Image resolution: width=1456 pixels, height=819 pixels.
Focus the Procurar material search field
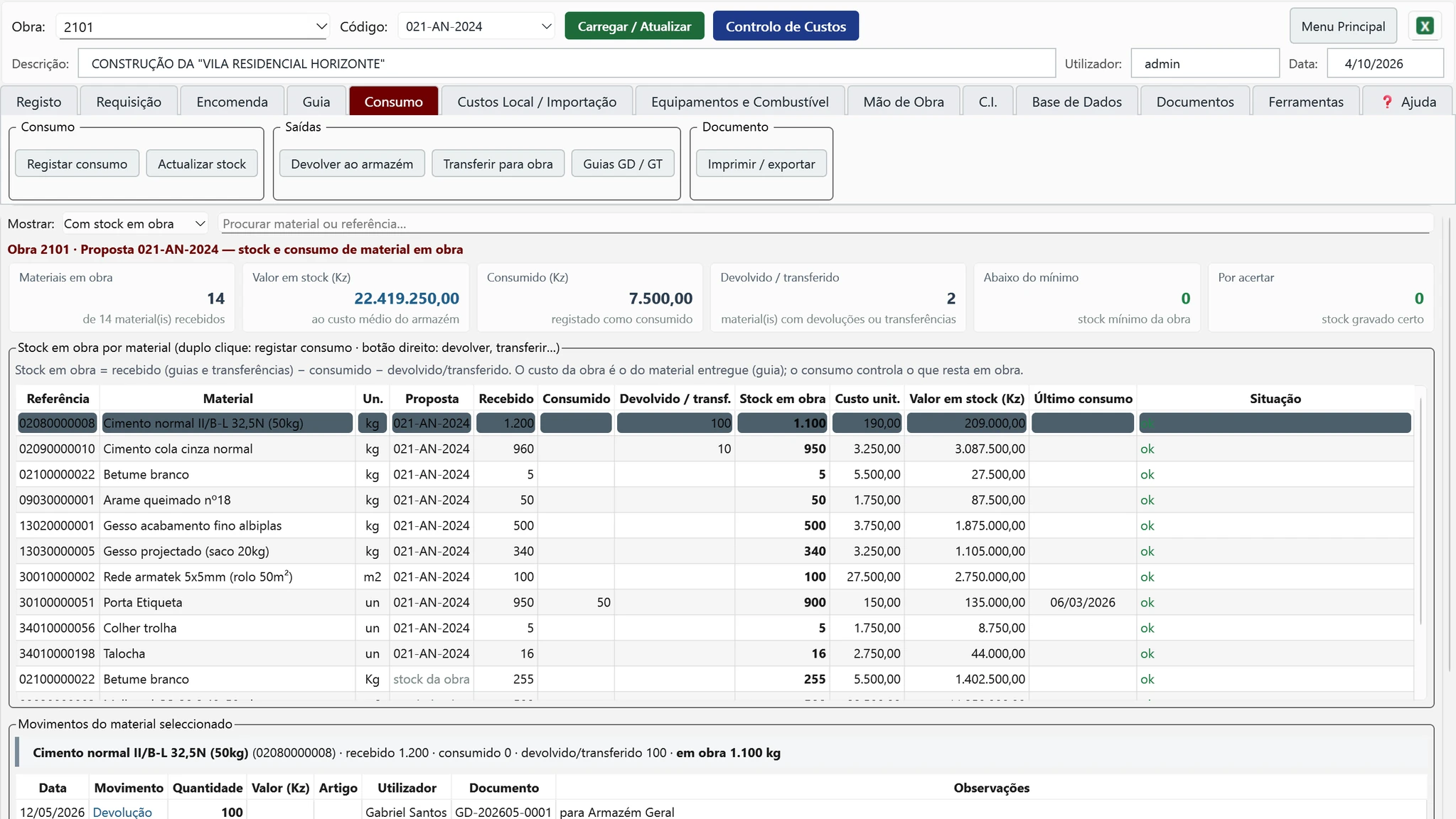pos(825,224)
